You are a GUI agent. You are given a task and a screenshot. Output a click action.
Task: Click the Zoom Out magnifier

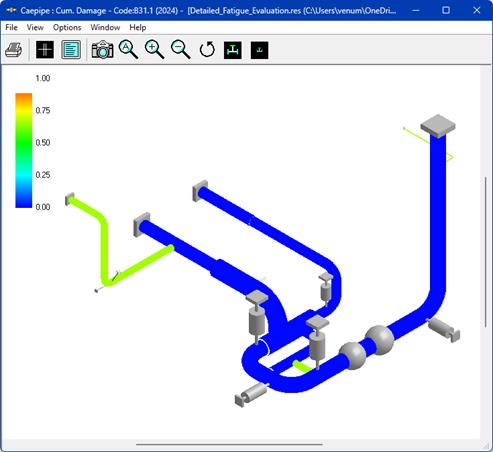[x=181, y=50]
